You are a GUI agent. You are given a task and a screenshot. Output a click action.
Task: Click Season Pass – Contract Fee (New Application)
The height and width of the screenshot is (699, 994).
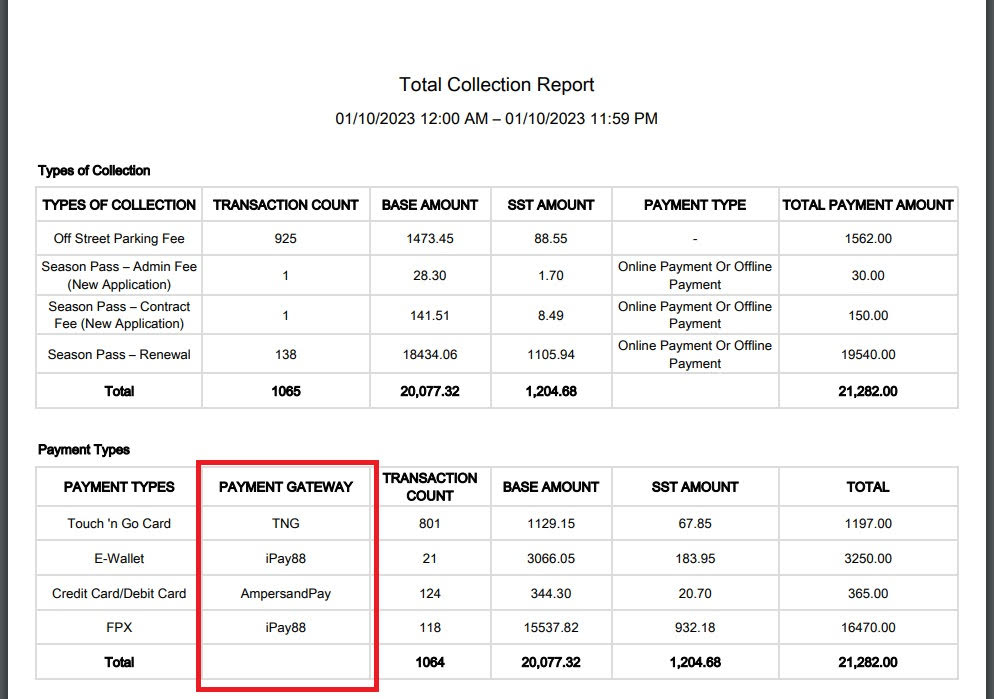(119, 315)
